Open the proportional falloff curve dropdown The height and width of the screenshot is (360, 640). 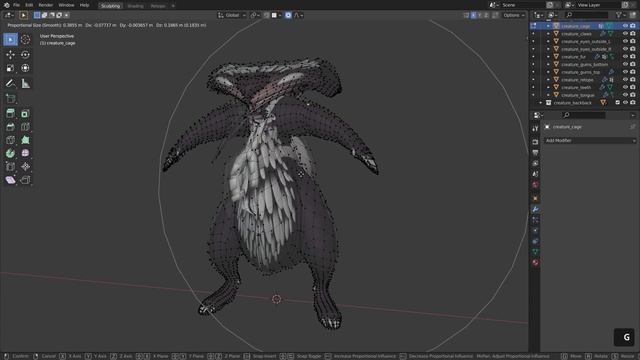point(299,15)
